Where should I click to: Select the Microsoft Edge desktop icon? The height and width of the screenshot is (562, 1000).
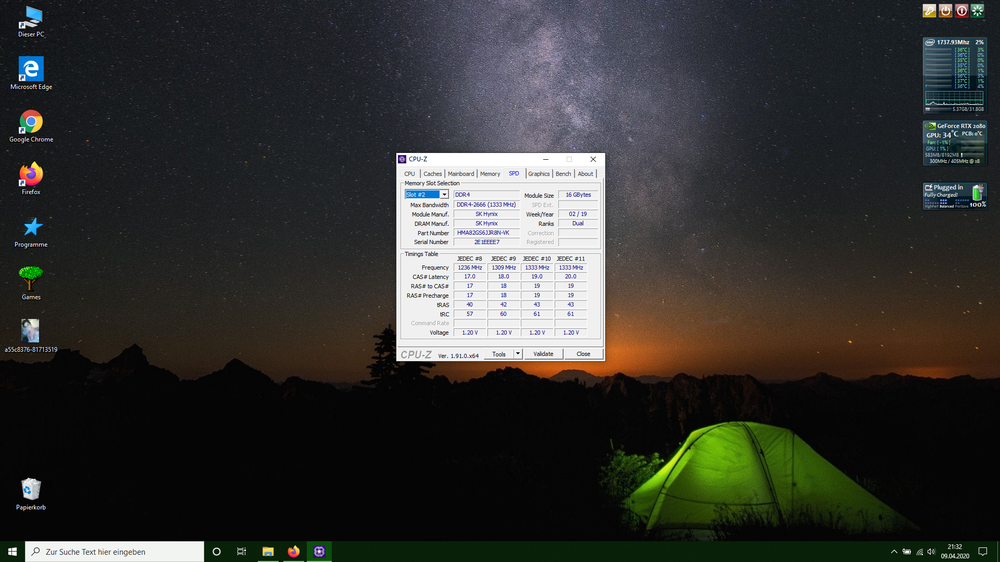[31, 69]
